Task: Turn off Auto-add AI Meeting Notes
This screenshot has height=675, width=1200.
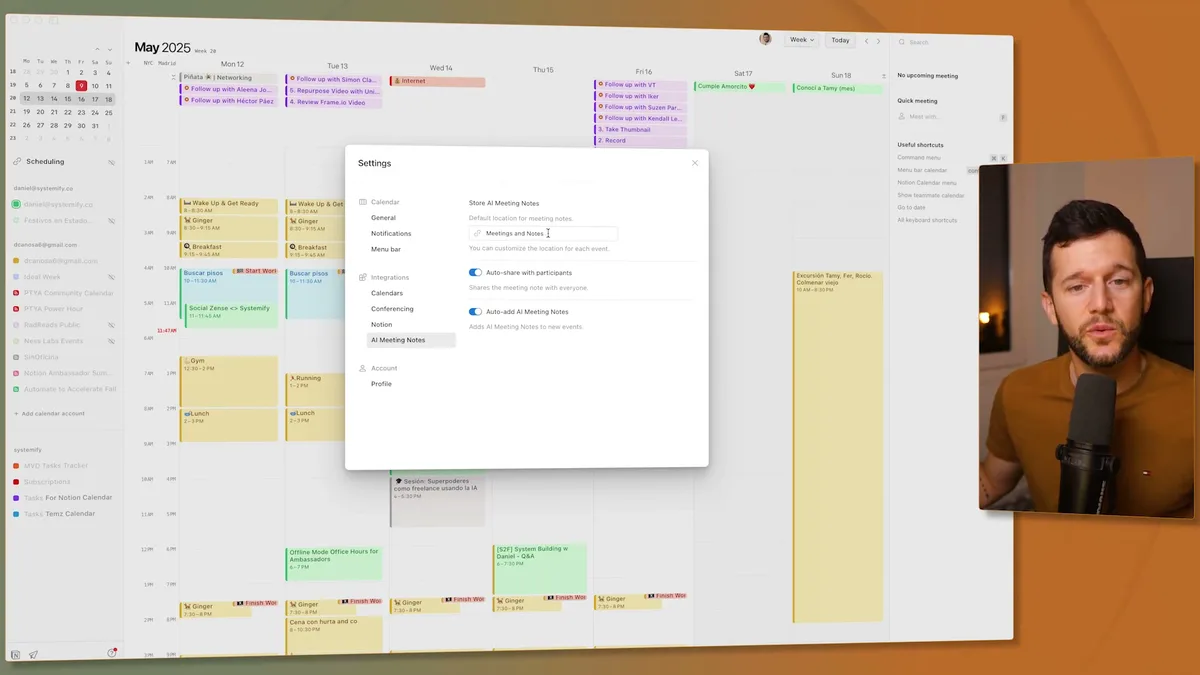Action: tap(476, 311)
